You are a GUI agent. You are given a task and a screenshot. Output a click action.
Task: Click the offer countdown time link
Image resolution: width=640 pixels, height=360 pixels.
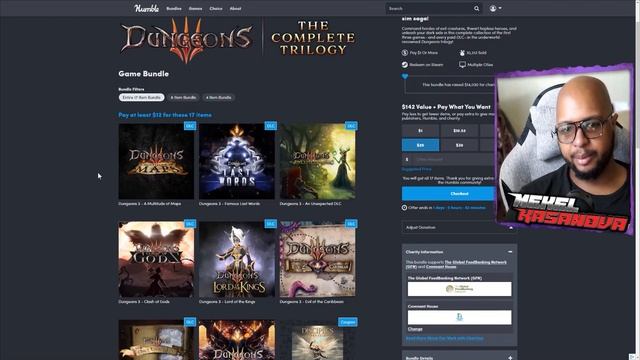[x=459, y=208]
